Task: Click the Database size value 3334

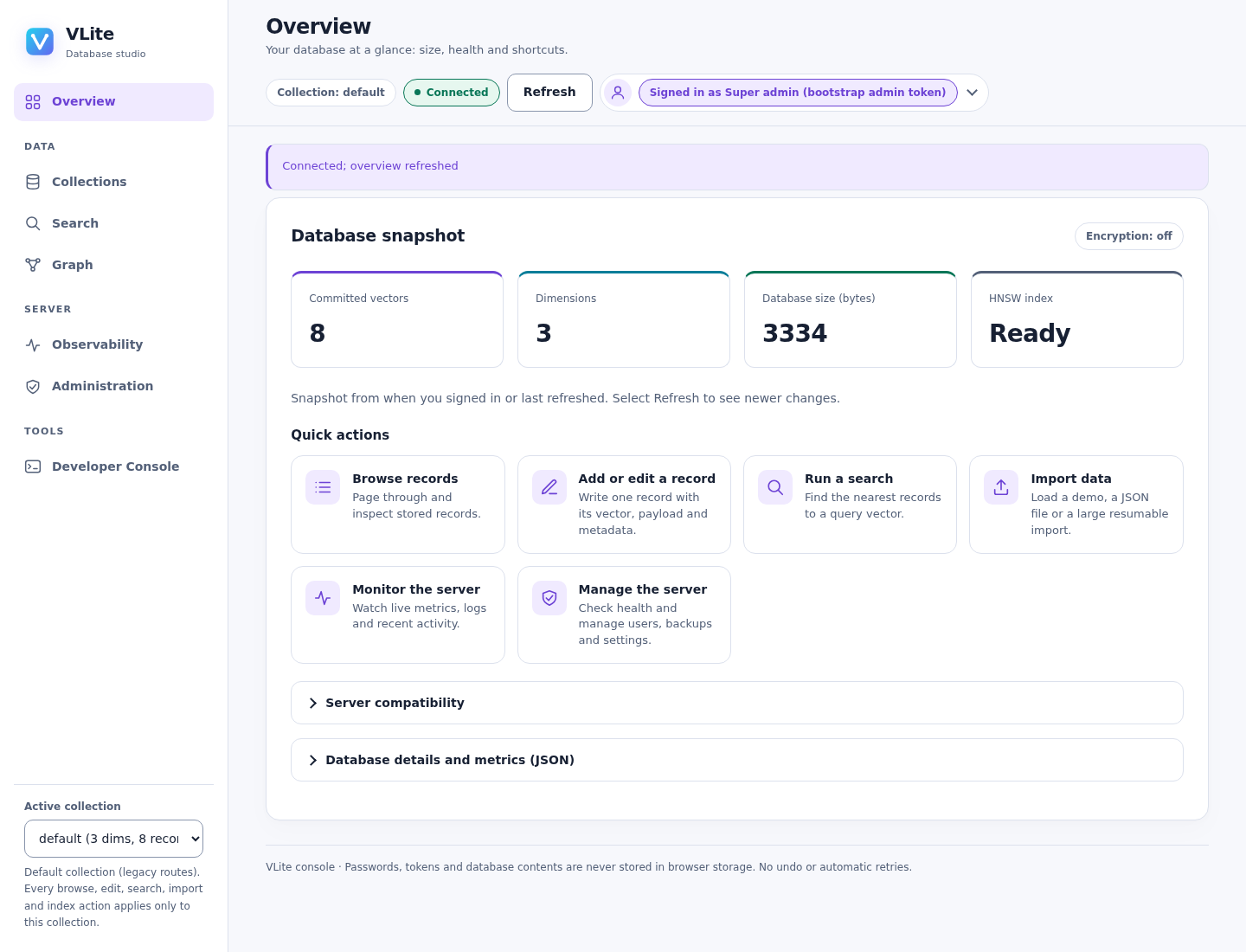Action: (794, 333)
